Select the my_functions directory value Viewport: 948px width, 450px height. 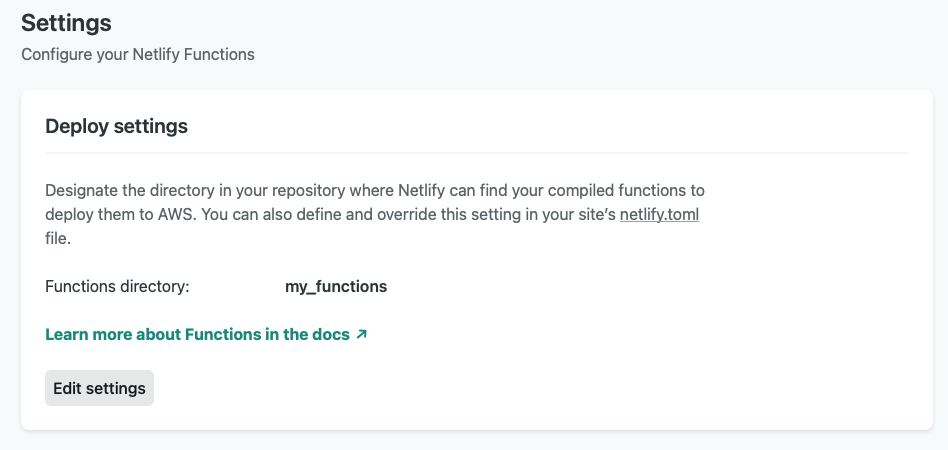click(x=336, y=287)
